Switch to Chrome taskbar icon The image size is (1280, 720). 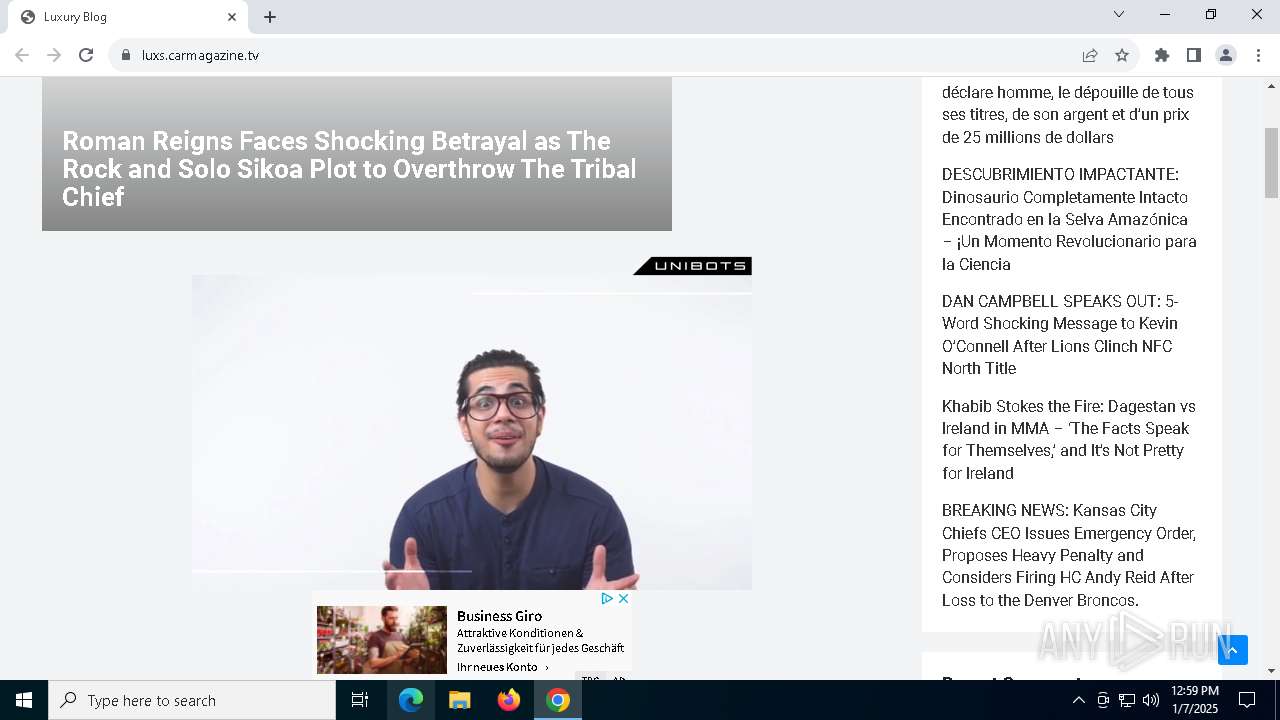[x=558, y=700]
